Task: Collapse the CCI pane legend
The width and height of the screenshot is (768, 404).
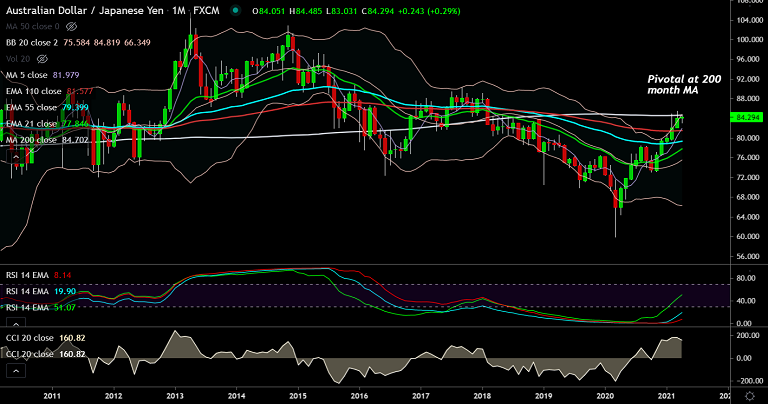Action: point(16,371)
